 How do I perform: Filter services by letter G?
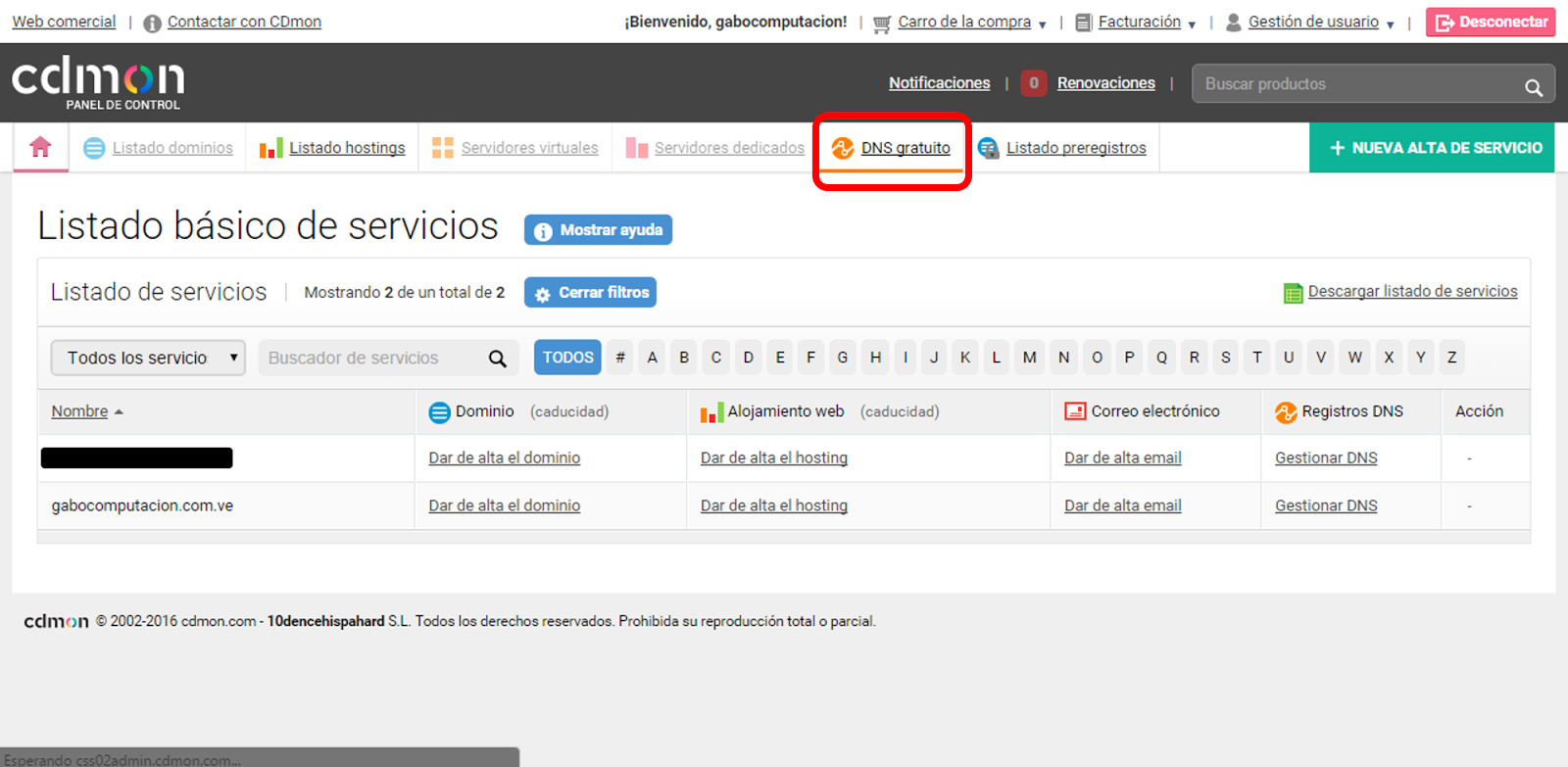tap(843, 358)
